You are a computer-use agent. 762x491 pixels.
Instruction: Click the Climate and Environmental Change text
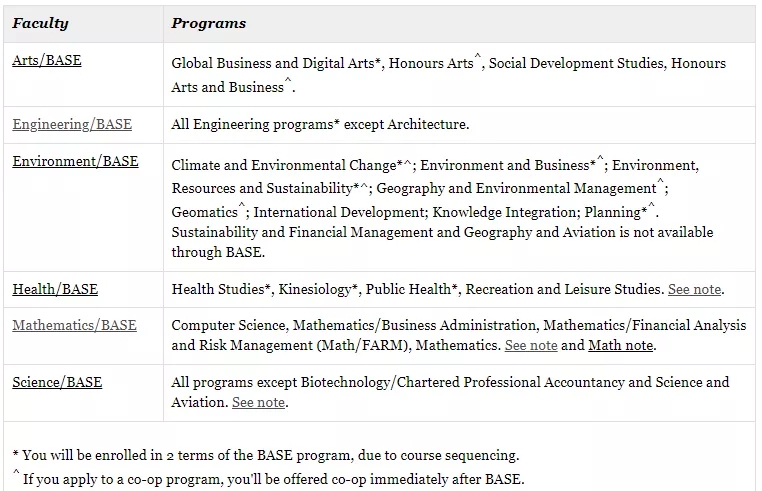(284, 165)
